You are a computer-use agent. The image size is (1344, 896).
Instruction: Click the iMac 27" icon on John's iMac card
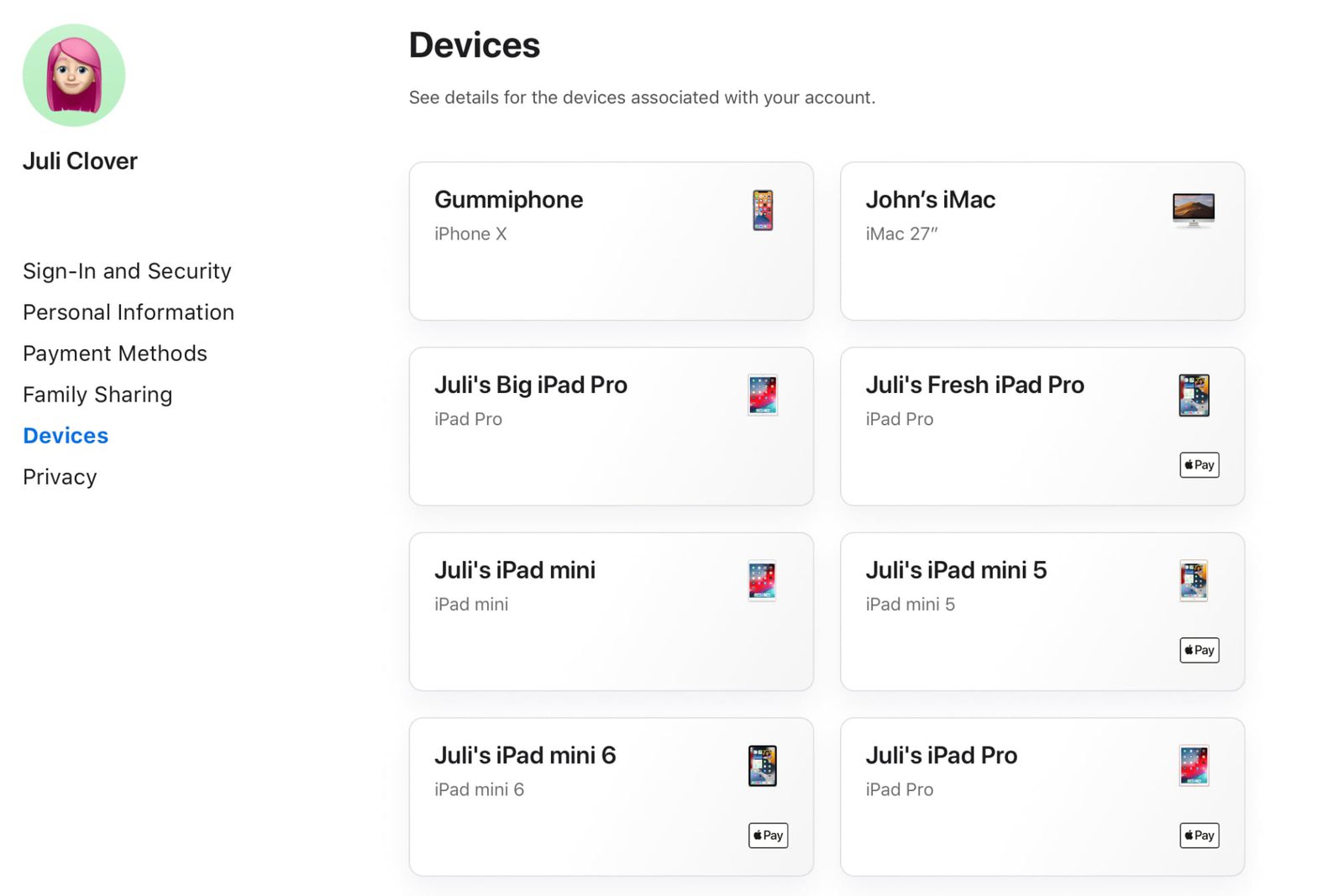click(x=1194, y=210)
